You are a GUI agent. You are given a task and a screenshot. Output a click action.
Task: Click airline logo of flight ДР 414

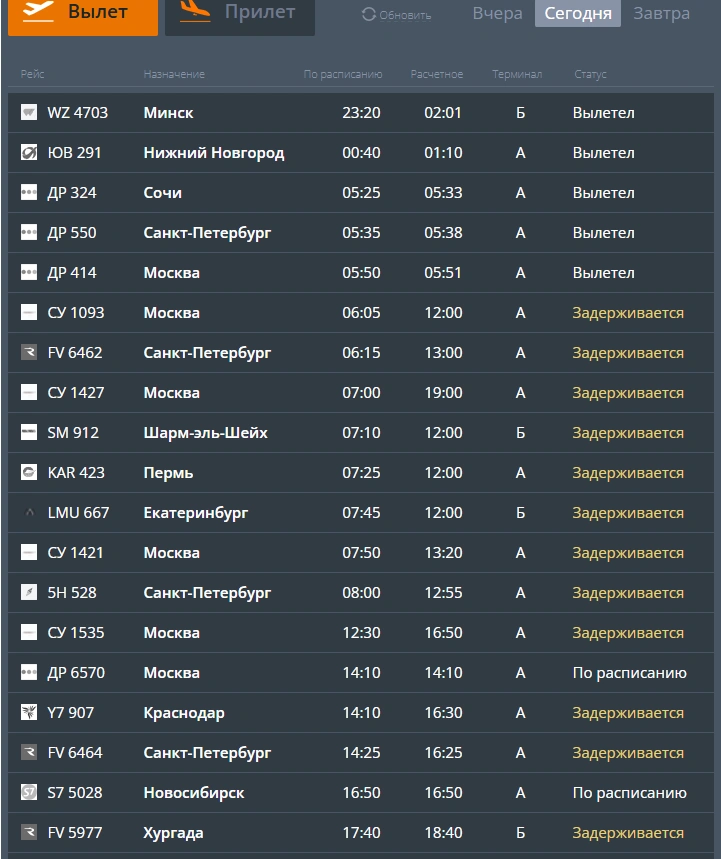[x=29, y=272]
